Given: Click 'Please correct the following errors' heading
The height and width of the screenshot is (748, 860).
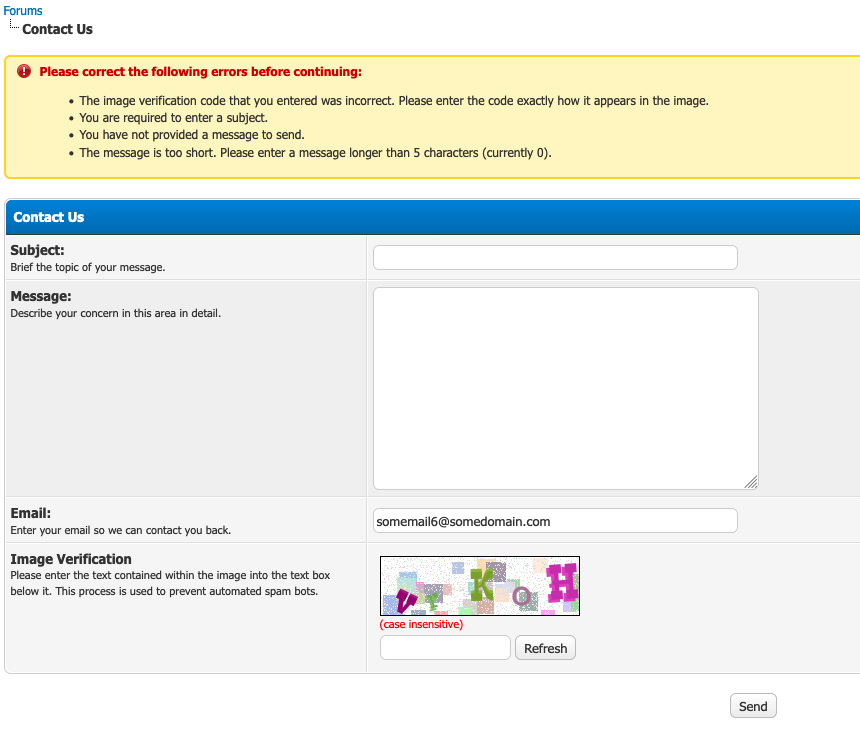Looking at the screenshot, I should (x=201, y=72).
